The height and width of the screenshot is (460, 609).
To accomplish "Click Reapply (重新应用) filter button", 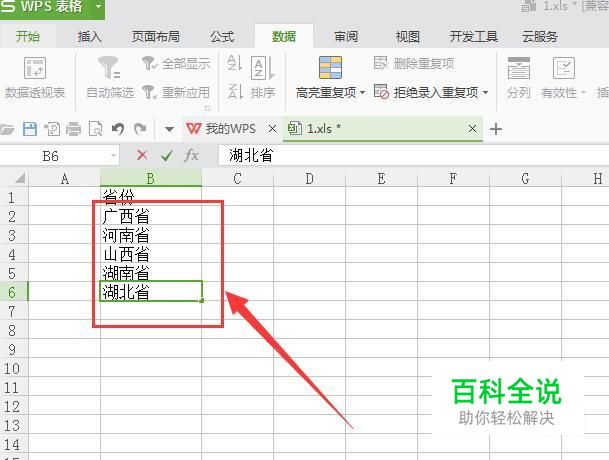I will point(176,92).
